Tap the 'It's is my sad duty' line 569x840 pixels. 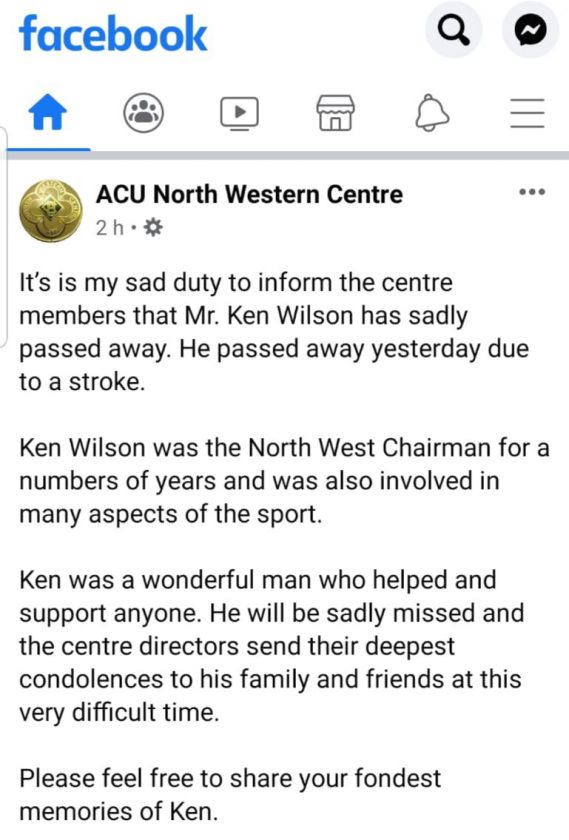point(236,283)
